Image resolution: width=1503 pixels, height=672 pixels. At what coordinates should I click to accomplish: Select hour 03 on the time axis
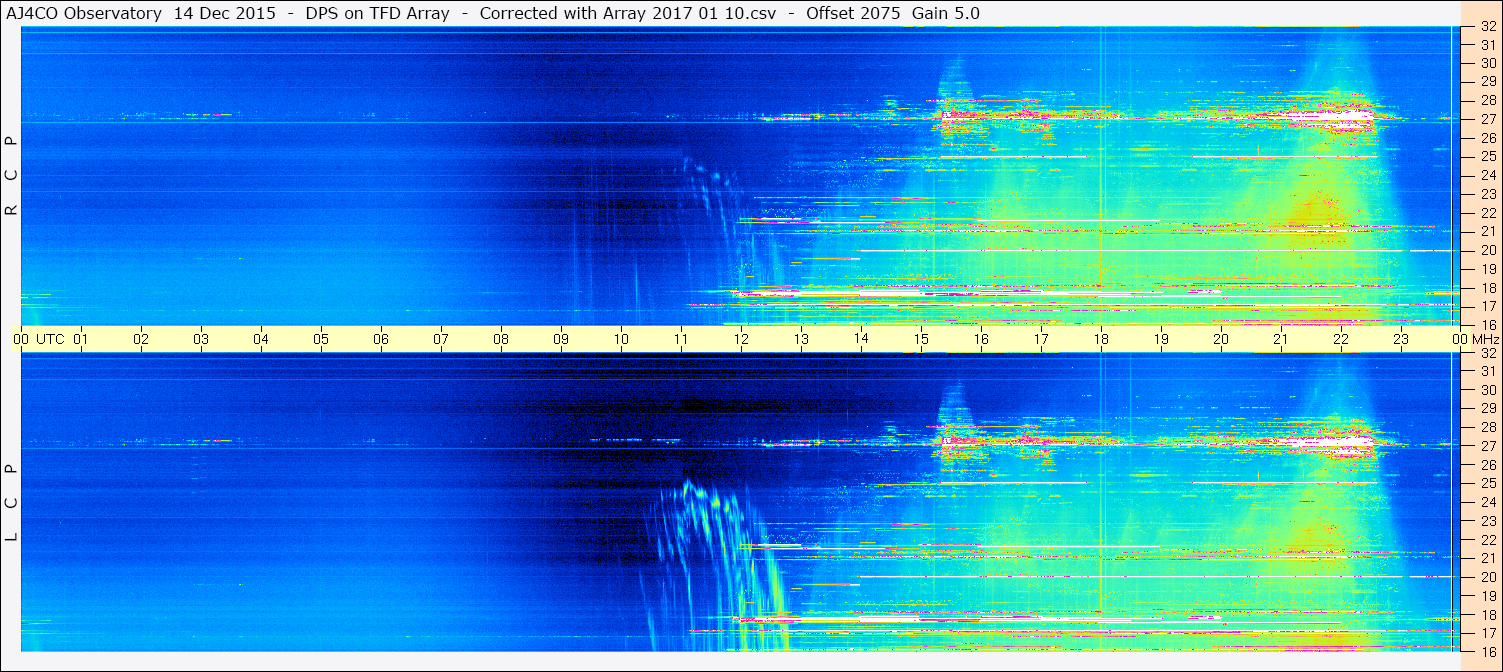201,339
